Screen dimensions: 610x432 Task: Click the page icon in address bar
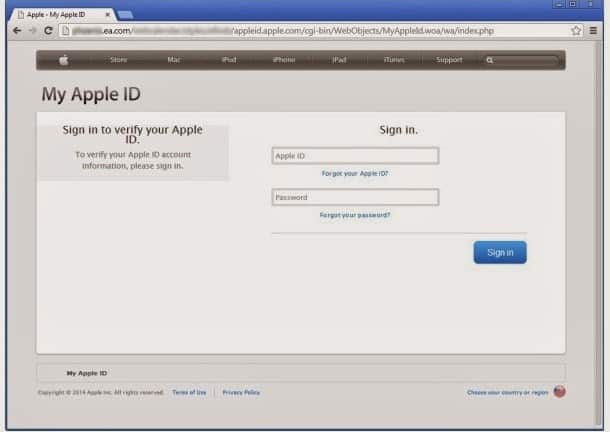65,30
